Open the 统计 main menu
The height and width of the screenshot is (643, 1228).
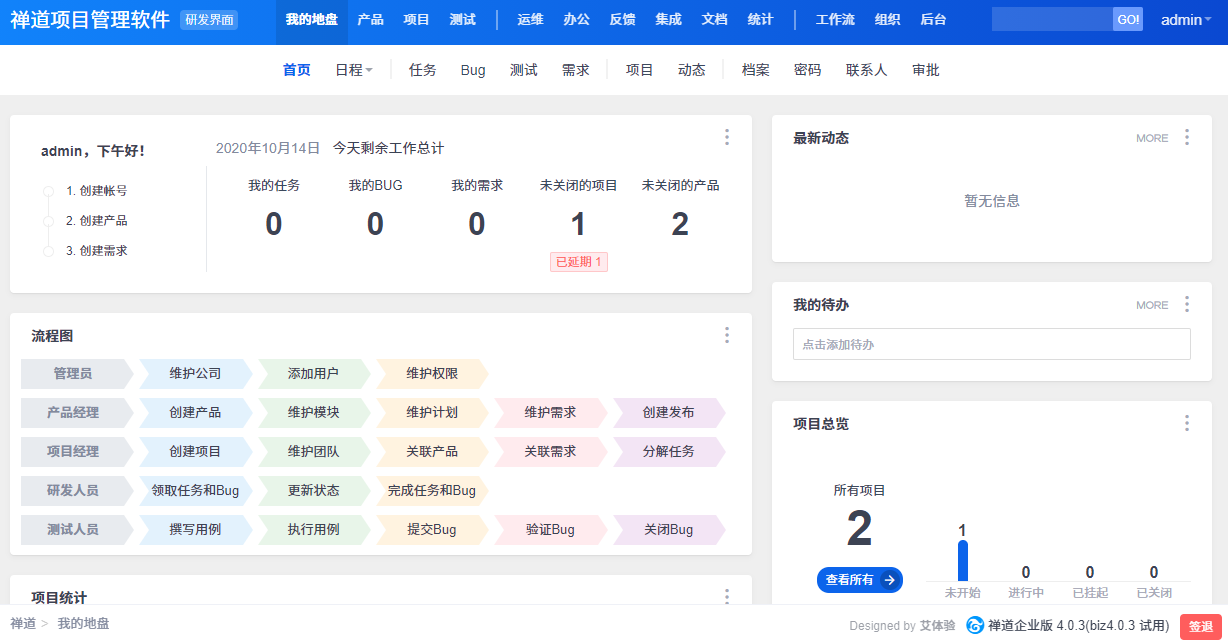(x=761, y=19)
